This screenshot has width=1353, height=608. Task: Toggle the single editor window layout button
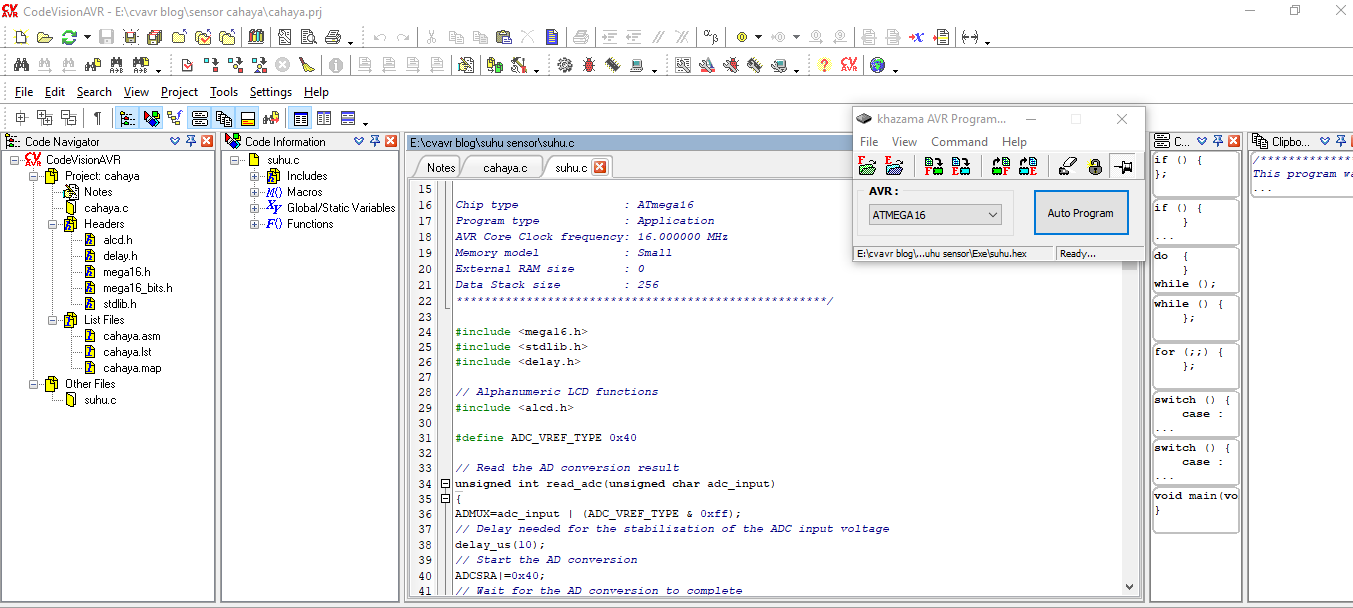(300, 118)
